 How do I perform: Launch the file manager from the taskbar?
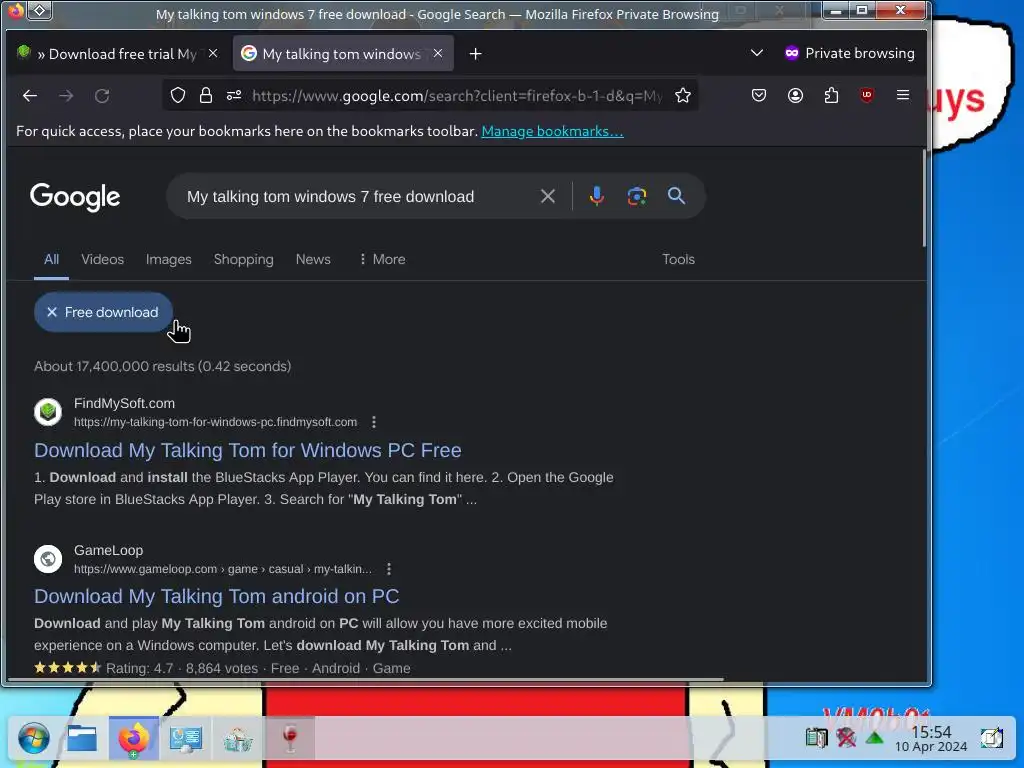82,739
